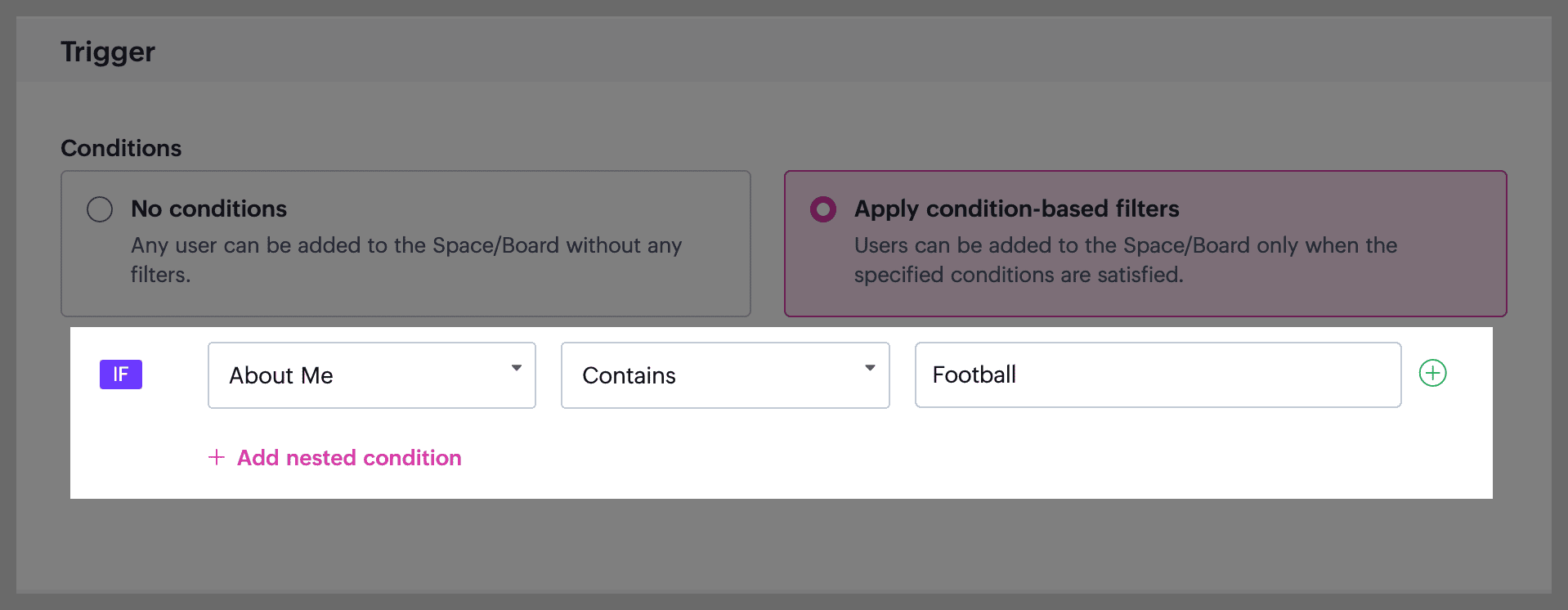Click the Apply condition-based filters title text
The height and width of the screenshot is (610, 1568).
click(1016, 209)
